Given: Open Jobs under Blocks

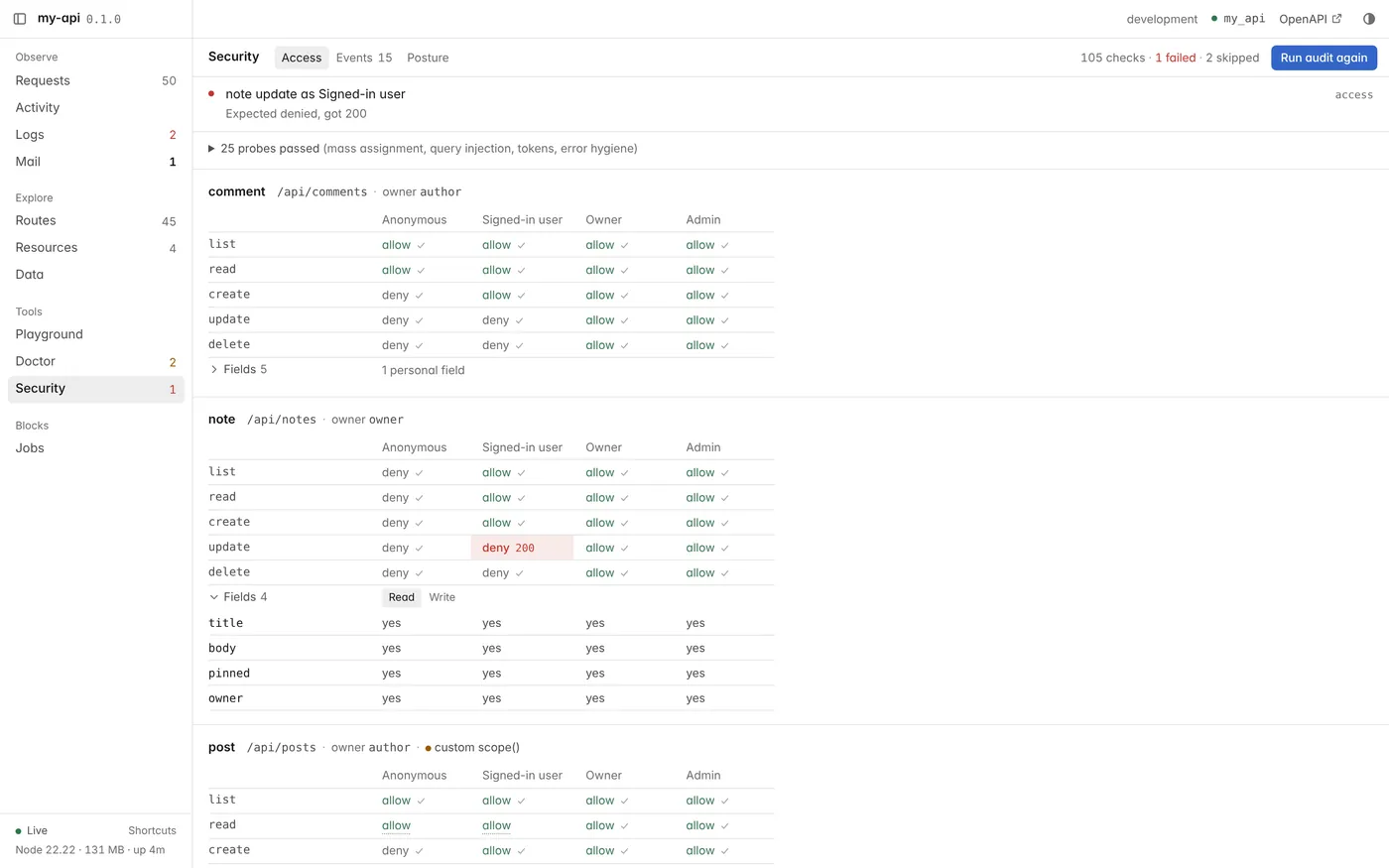Looking at the screenshot, I should pyautogui.click(x=95, y=447).
